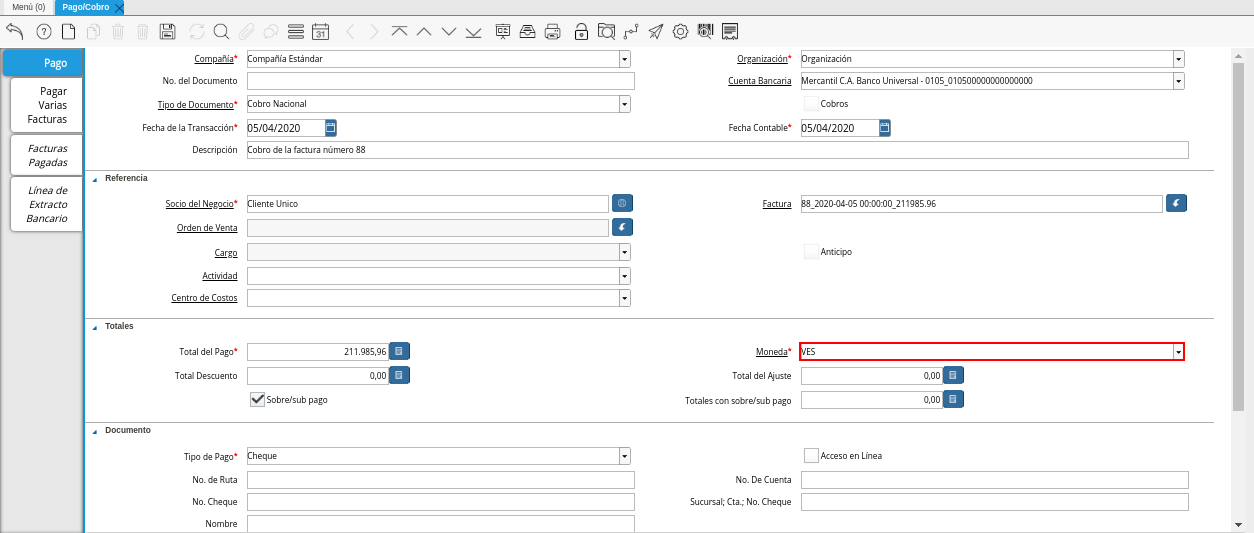Save the record using floppy disk icon
Image resolution: width=1254 pixels, height=533 pixels.
click(168, 31)
